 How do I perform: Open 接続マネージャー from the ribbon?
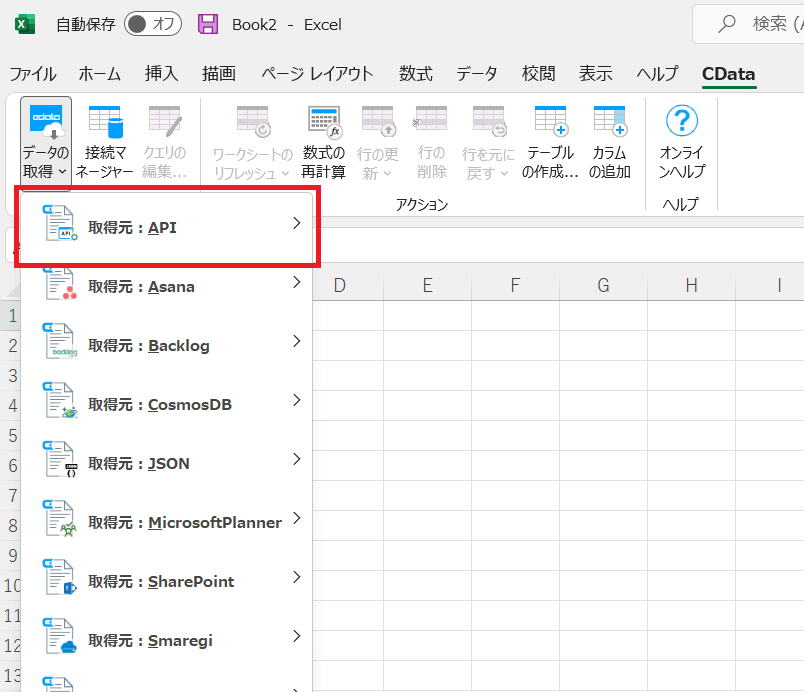pyautogui.click(x=105, y=142)
